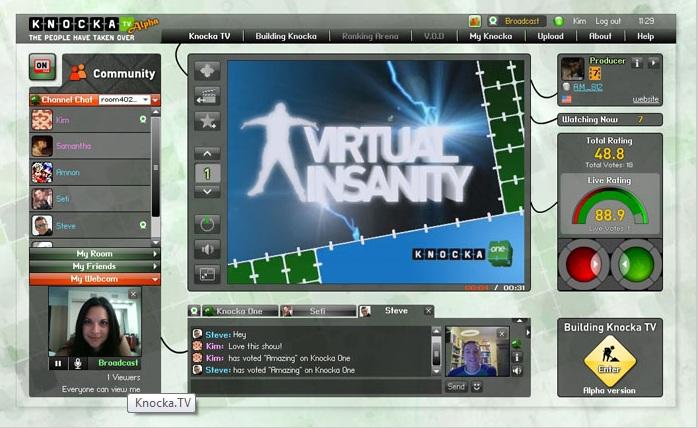
Task: Click the orange arrow beside the room dropdown
Action: click(155, 100)
